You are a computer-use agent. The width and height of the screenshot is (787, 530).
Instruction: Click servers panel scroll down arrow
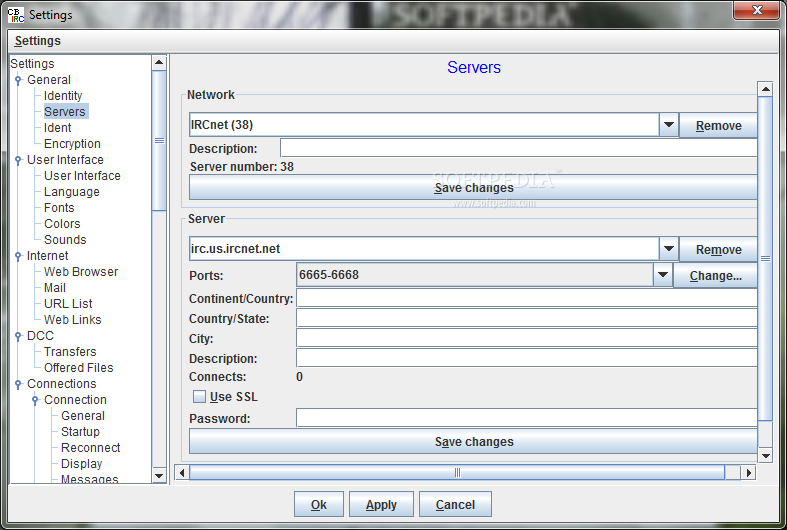coord(765,456)
